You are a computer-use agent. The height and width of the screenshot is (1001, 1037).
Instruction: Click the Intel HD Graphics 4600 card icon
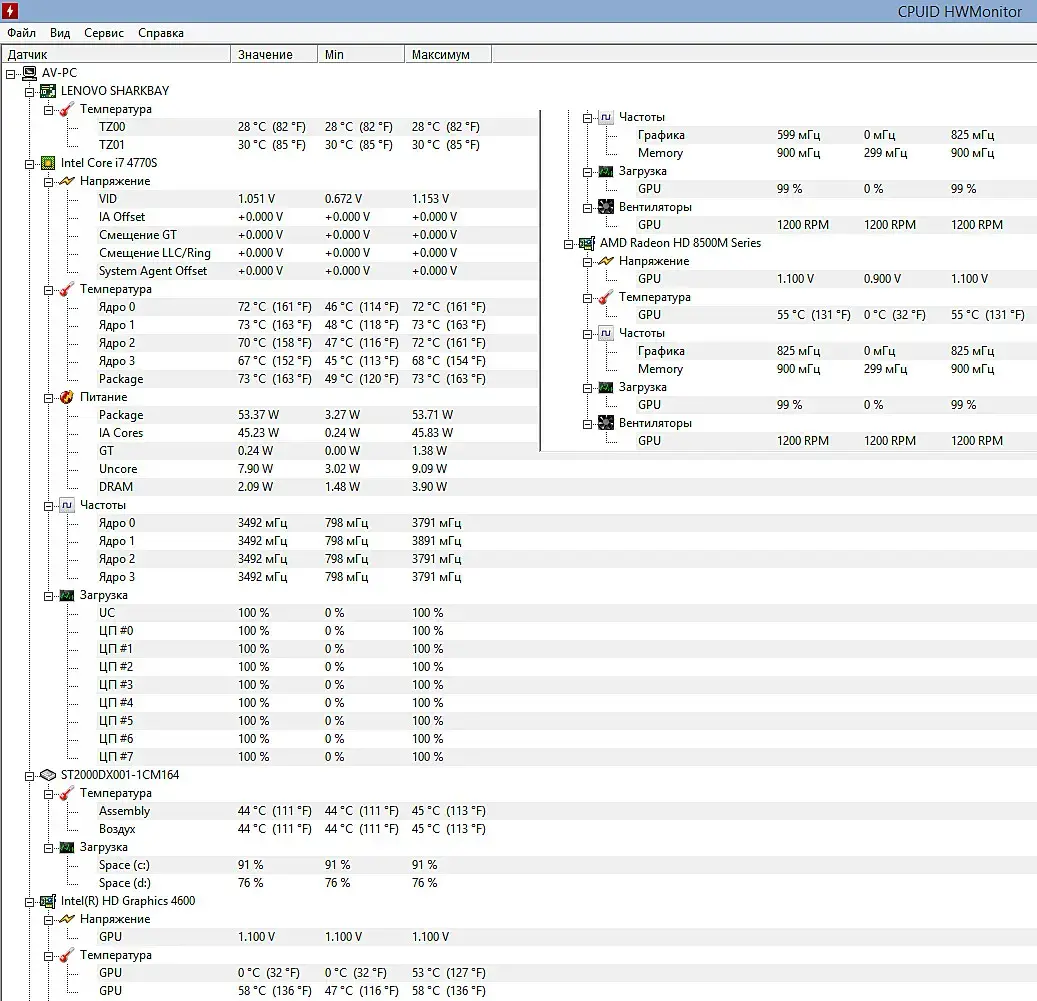pyautogui.click(x=48, y=901)
